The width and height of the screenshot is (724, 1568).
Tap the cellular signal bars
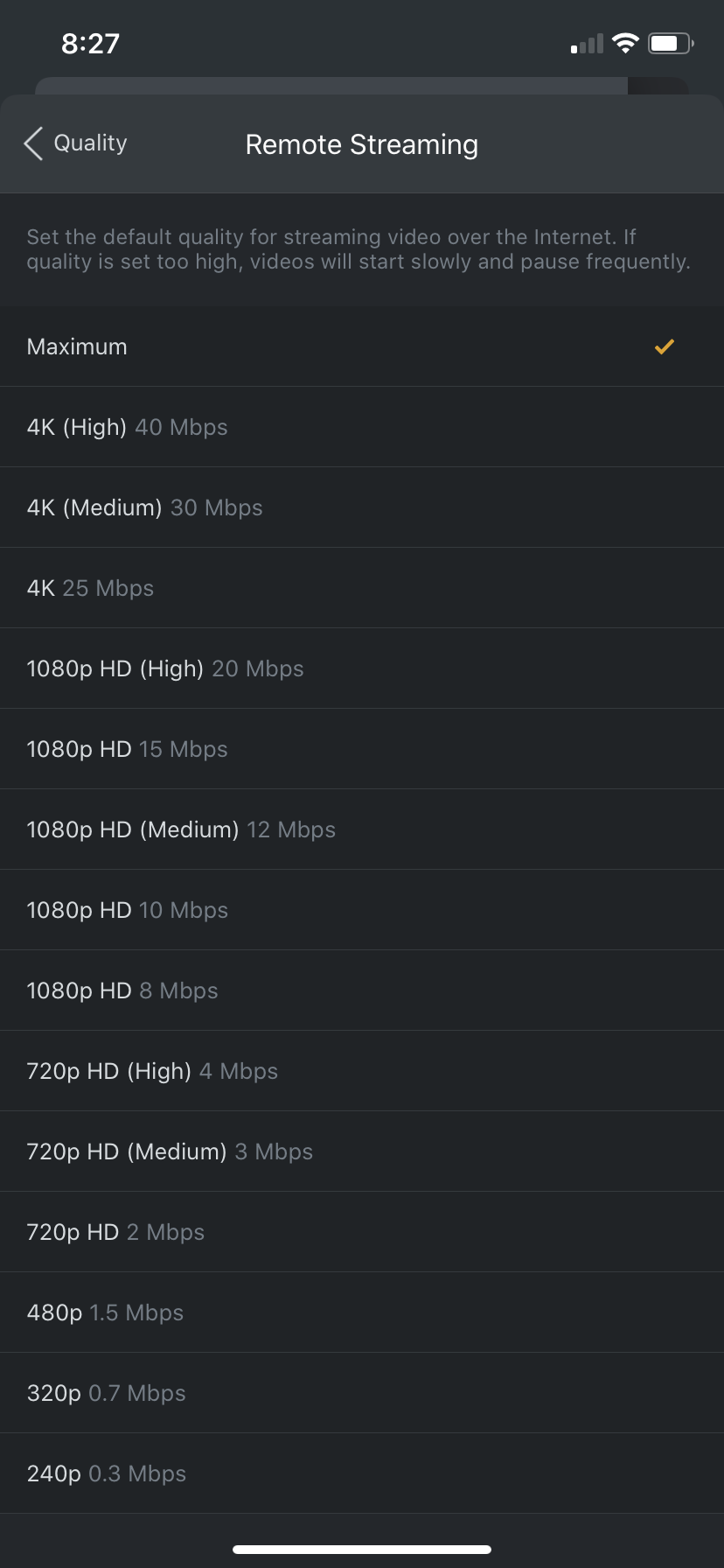click(x=587, y=44)
